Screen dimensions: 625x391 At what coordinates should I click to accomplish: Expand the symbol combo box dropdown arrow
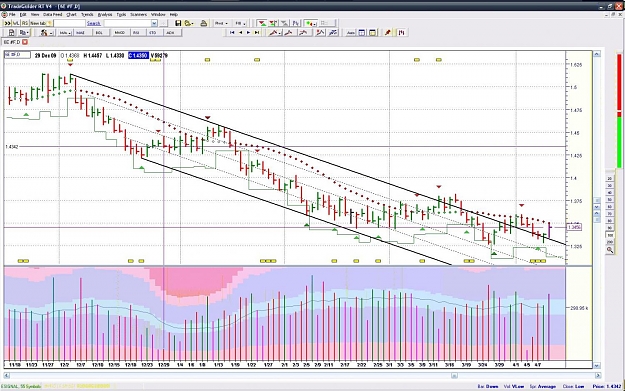[x=154, y=23]
